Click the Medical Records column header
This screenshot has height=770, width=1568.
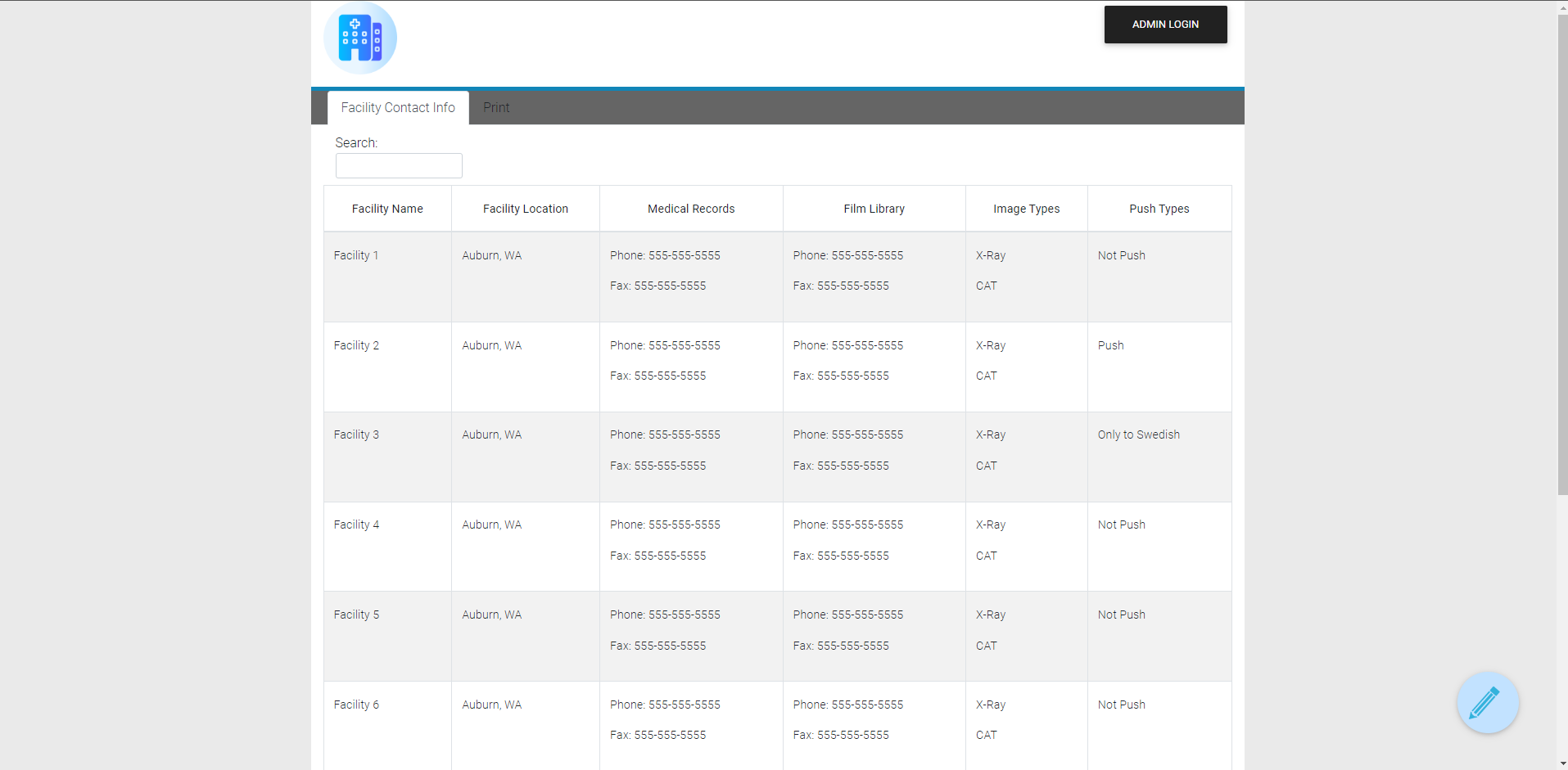[x=691, y=209]
